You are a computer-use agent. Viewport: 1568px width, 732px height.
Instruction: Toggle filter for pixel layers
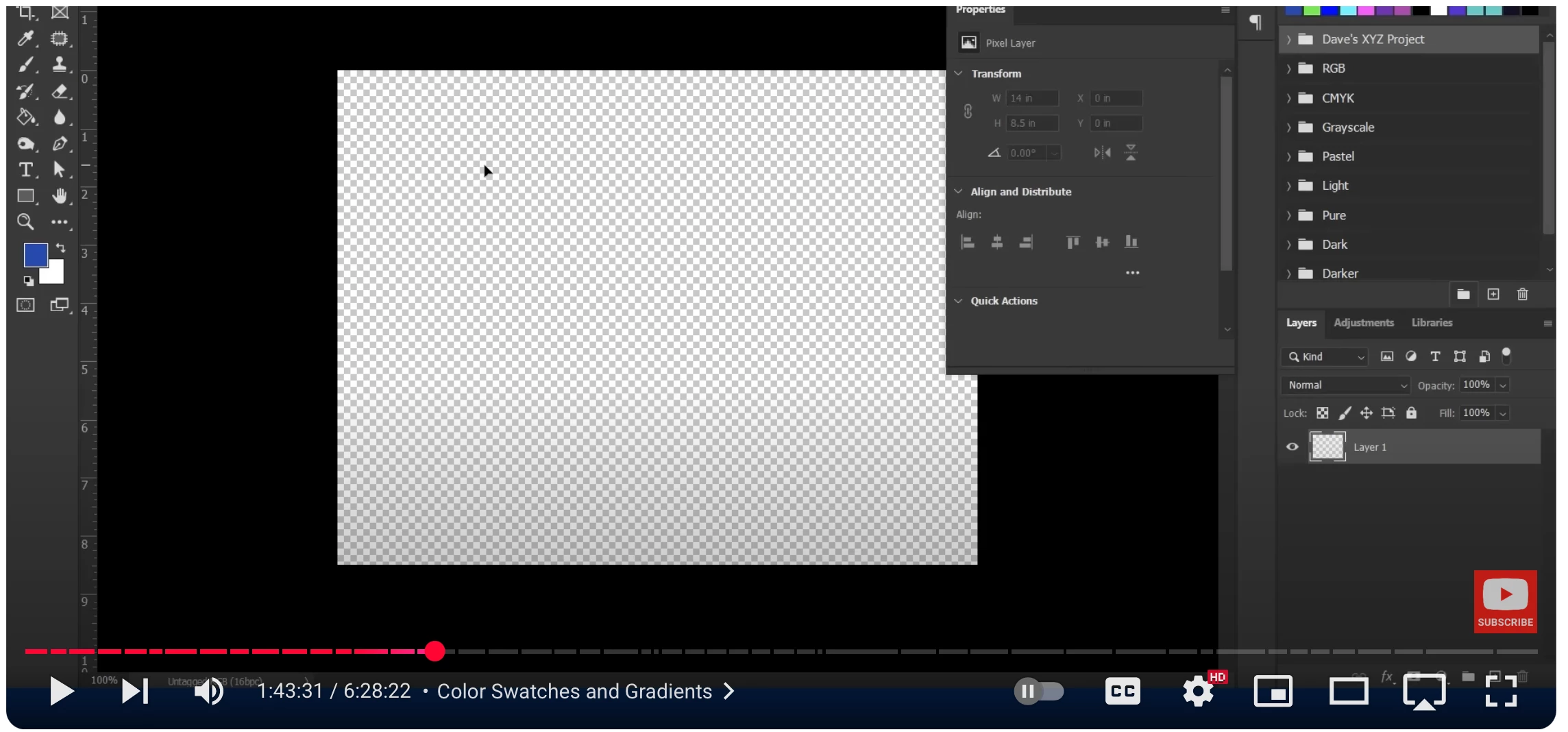coord(1387,356)
